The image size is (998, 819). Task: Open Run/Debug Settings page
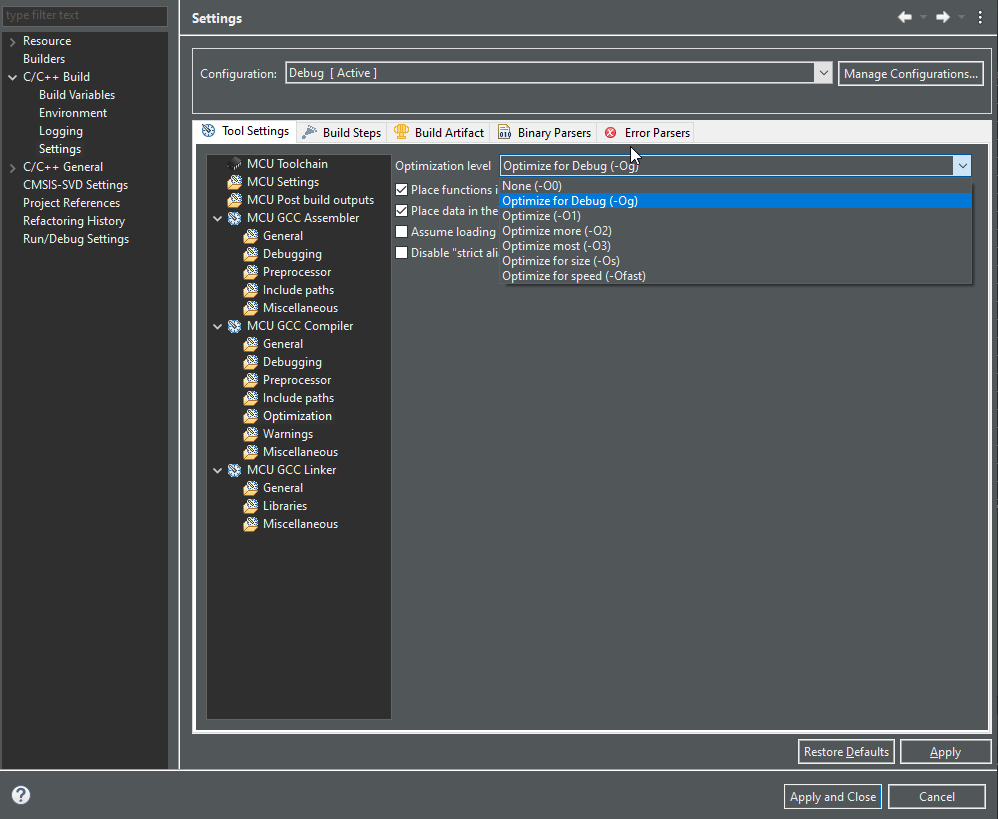(x=76, y=239)
